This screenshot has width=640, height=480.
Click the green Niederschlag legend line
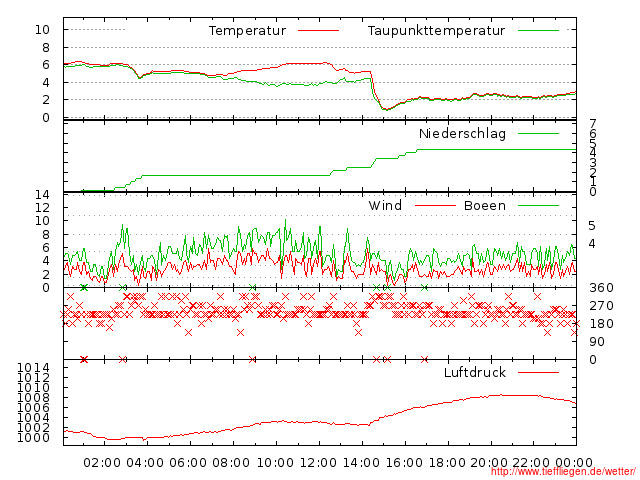(538, 133)
